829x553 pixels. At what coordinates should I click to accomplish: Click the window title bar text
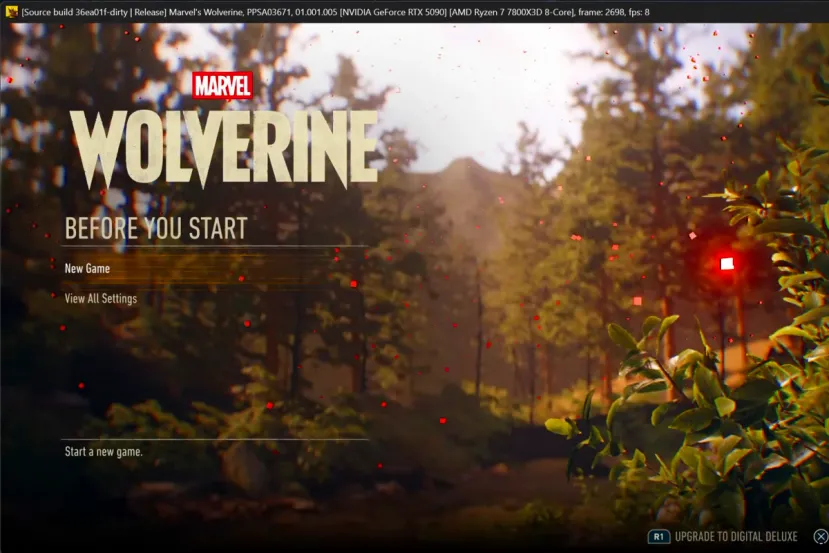coord(336,12)
